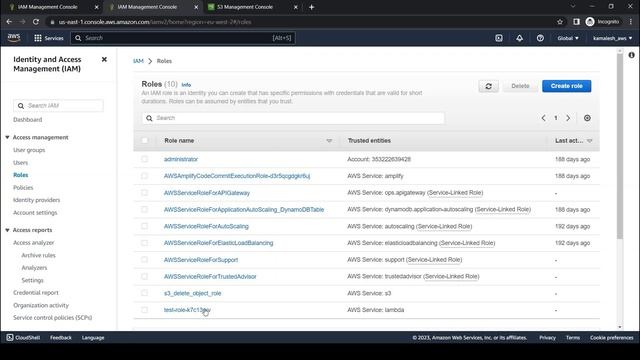Check AWSServiceRoleForElasticLoadBalancing row checkbox
The image size is (640, 360).
click(x=144, y=243)
